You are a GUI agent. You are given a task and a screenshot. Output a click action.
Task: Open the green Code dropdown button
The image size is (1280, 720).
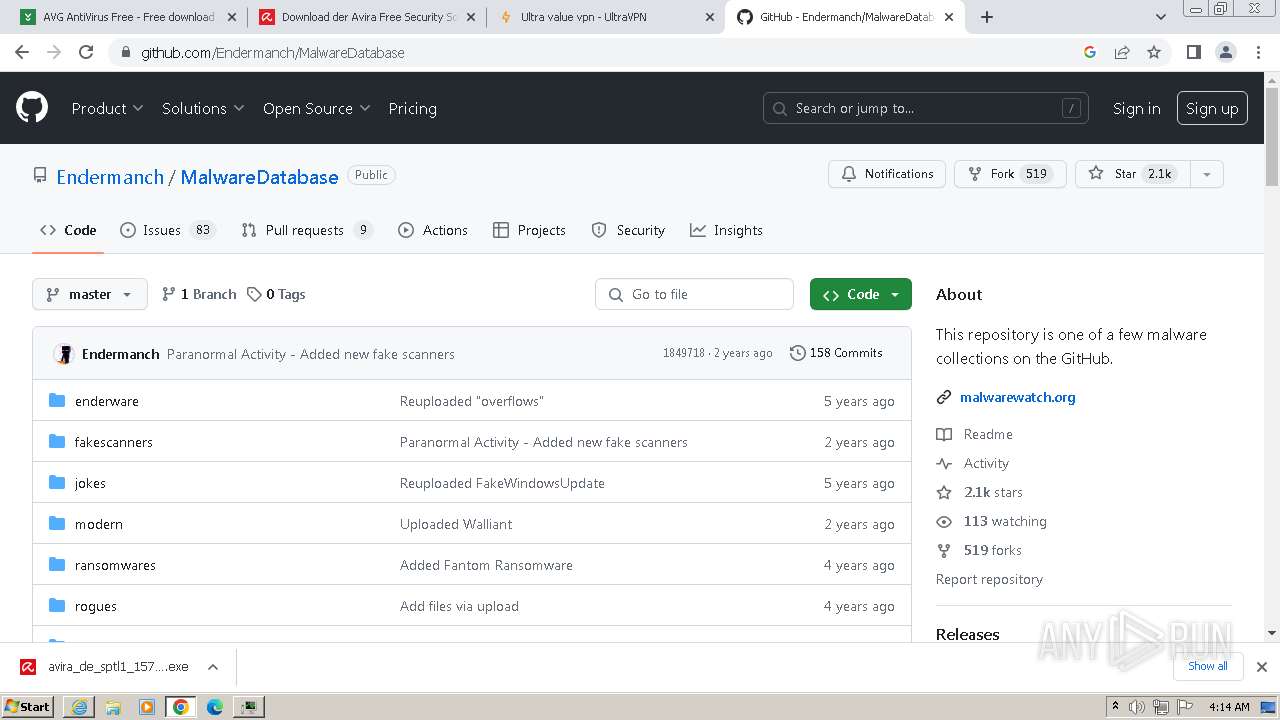pyautogui.click(x=861, y=294)
